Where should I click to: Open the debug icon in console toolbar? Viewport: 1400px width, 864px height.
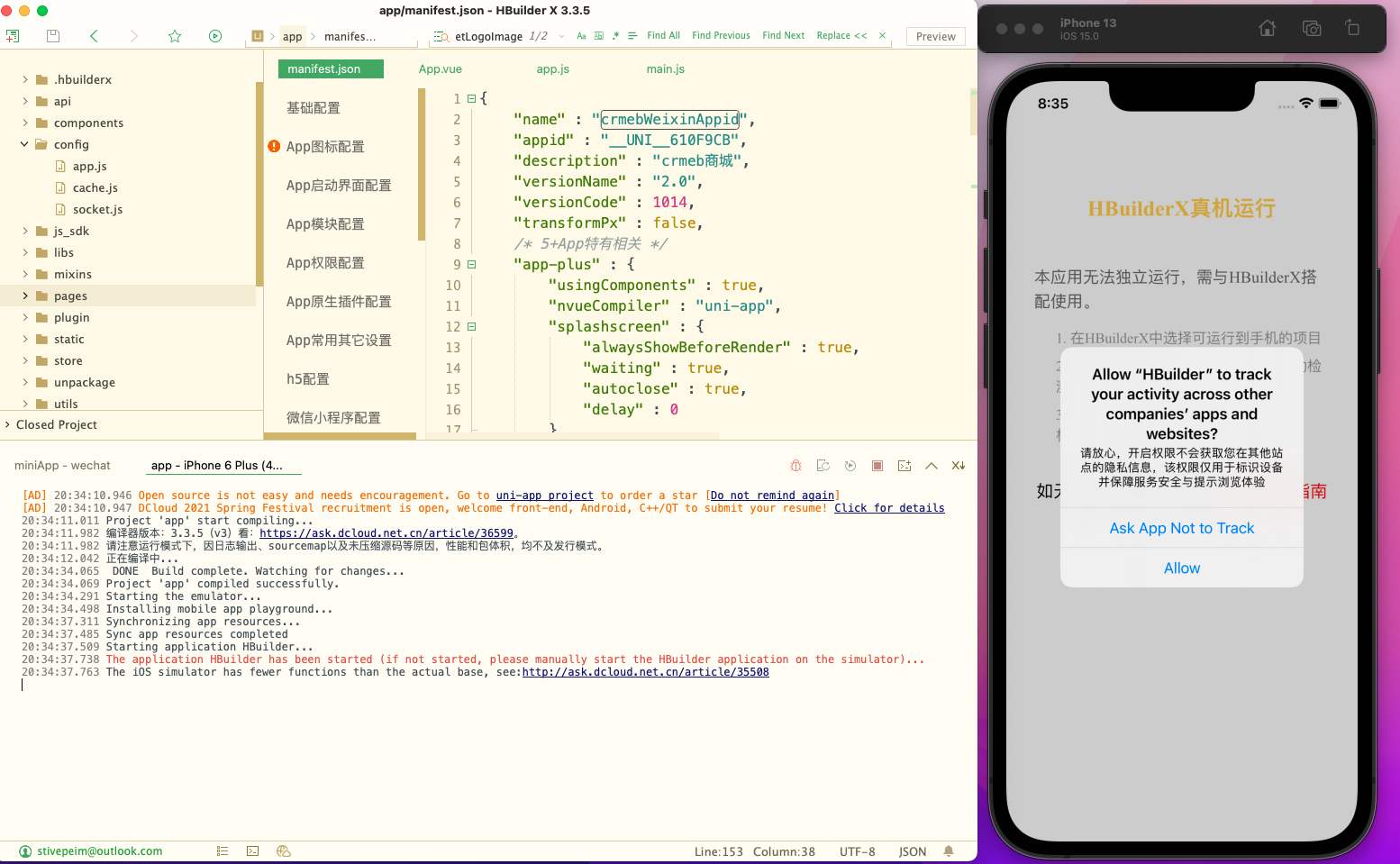[x=795, y=465]
